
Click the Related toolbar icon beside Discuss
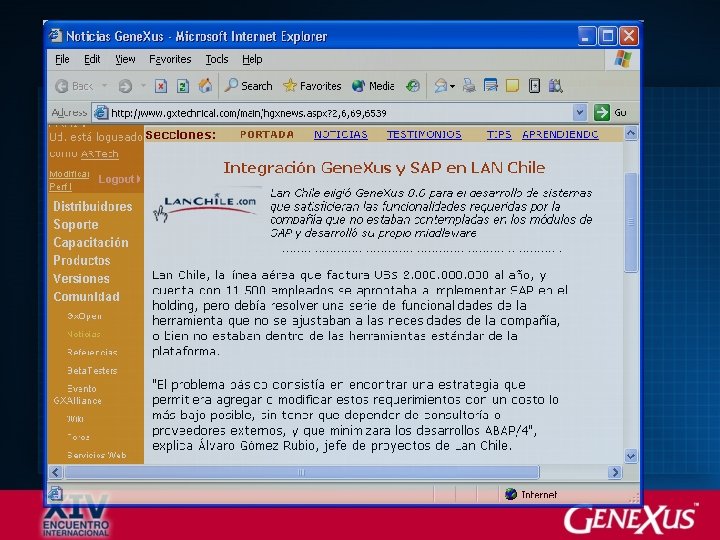coord(534,86)
